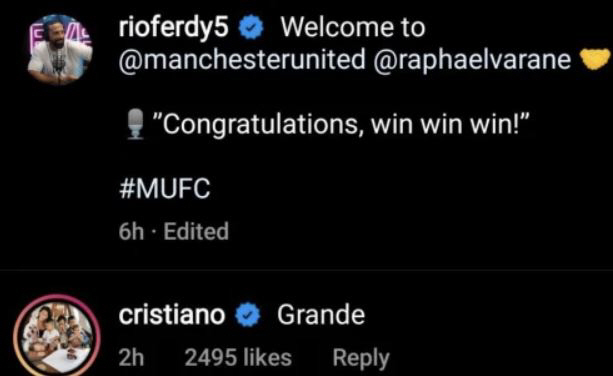Click the divider line between caption and comments
613x376 pixels.
tap(306, 269)
